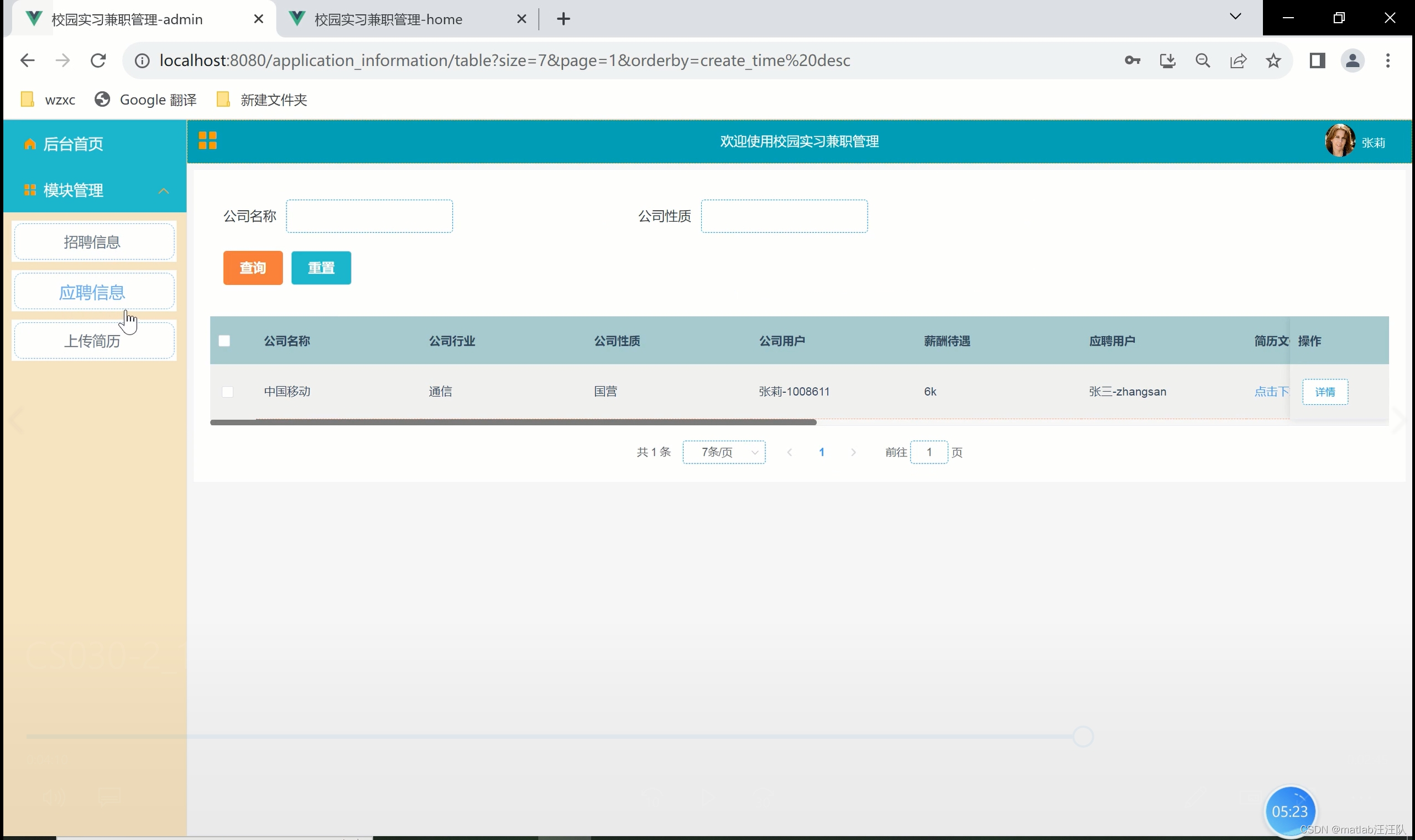The image size is (1415, 840).
Task: Select the 中国移动 row checkbox
Action: 227,392
